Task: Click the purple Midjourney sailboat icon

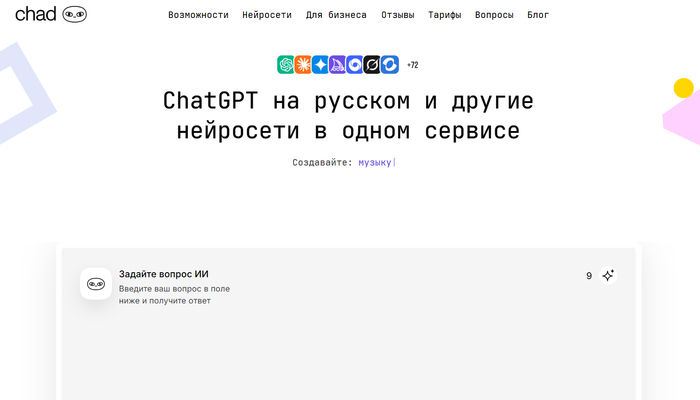Action: coord(338,65)
